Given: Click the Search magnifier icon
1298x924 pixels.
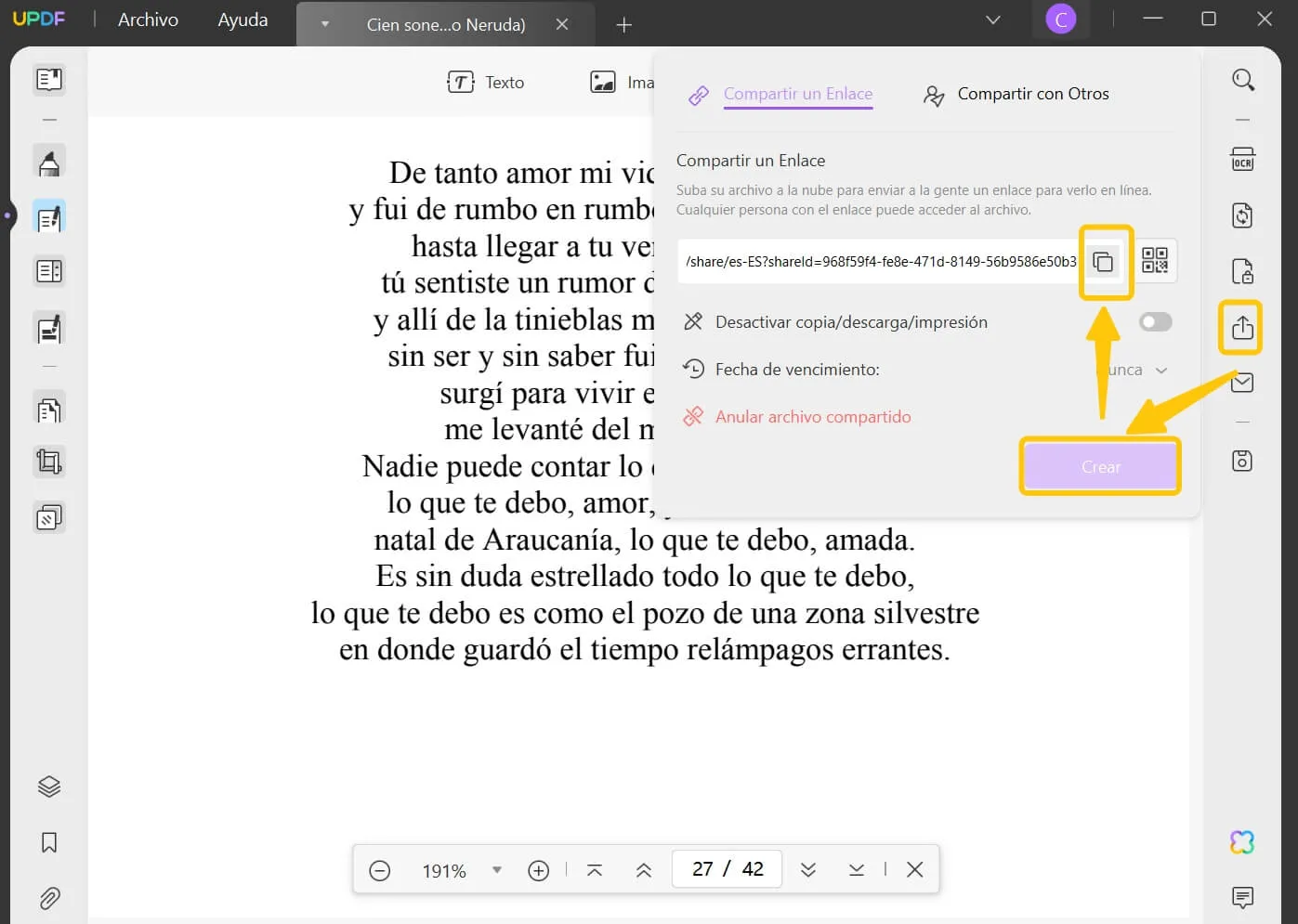Looking at the screenshot, I should [x=1243, y=80].
